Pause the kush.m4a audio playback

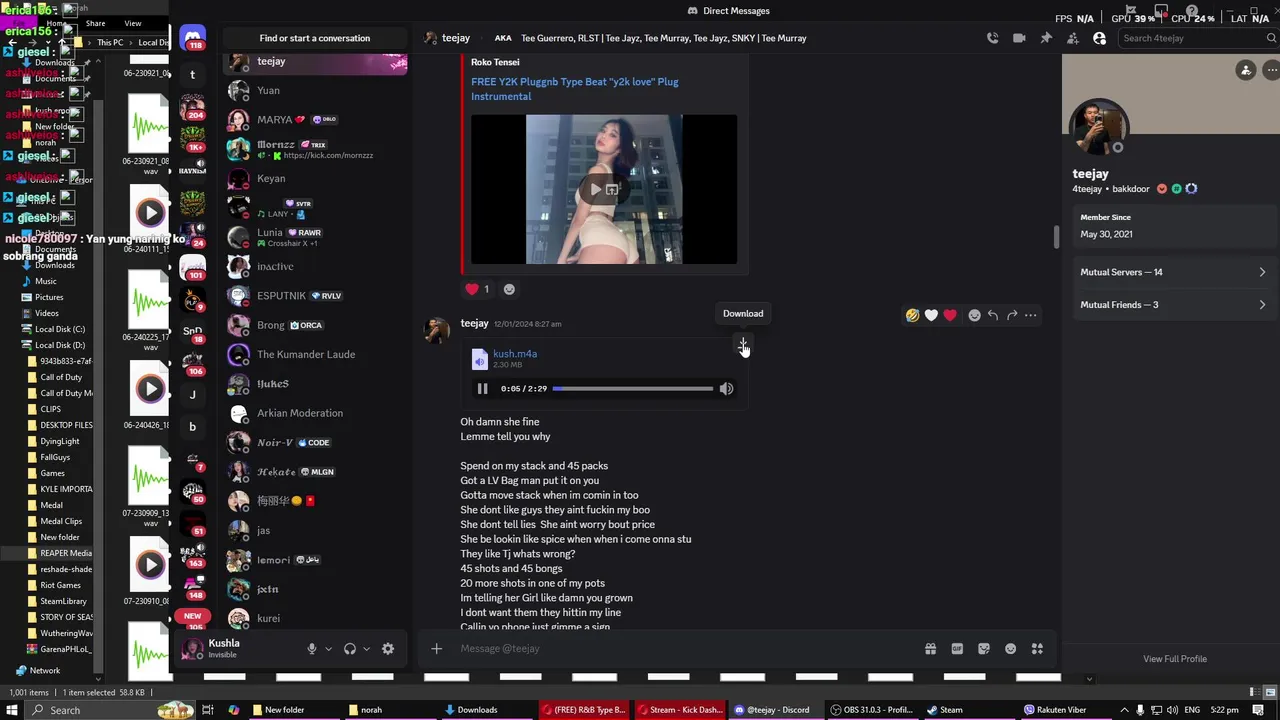point(482,389)
